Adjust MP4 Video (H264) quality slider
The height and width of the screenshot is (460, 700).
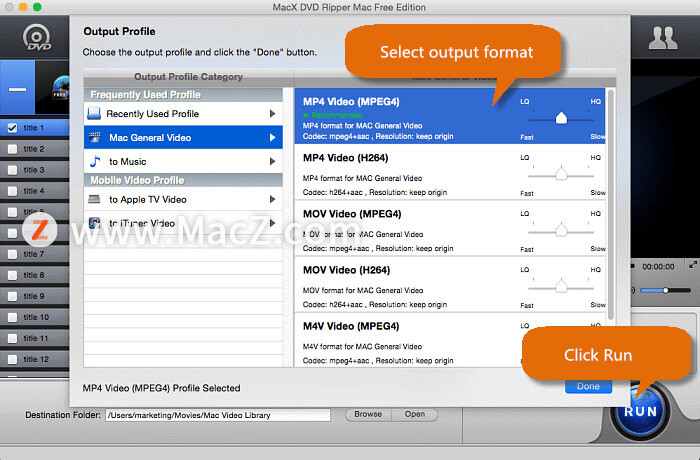(x=561, y=174)
